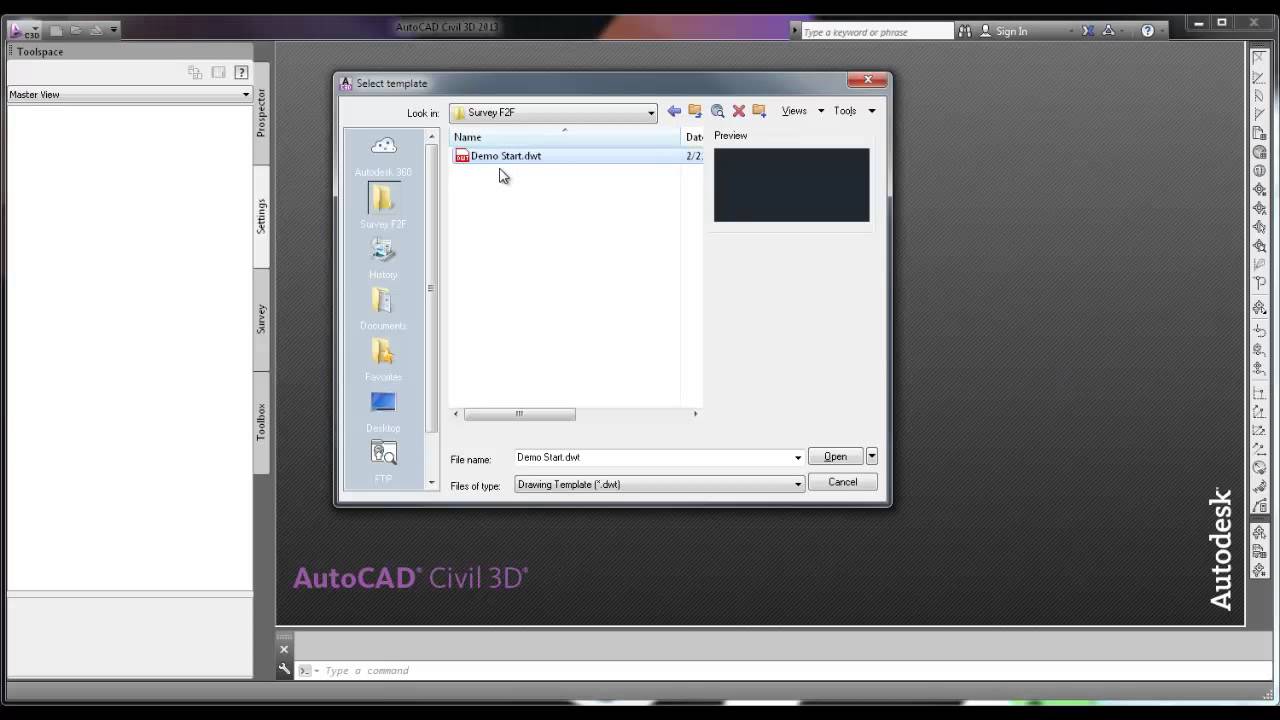Click places list scroll up arrow
Screen dimensions: 1280x720
click(432, 136)
